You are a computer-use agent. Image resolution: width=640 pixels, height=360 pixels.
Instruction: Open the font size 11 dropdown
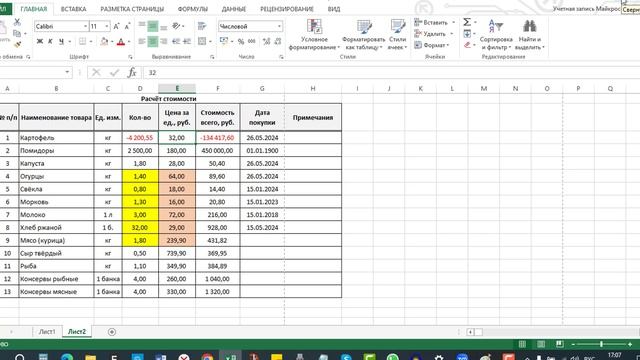coord(107,26)
